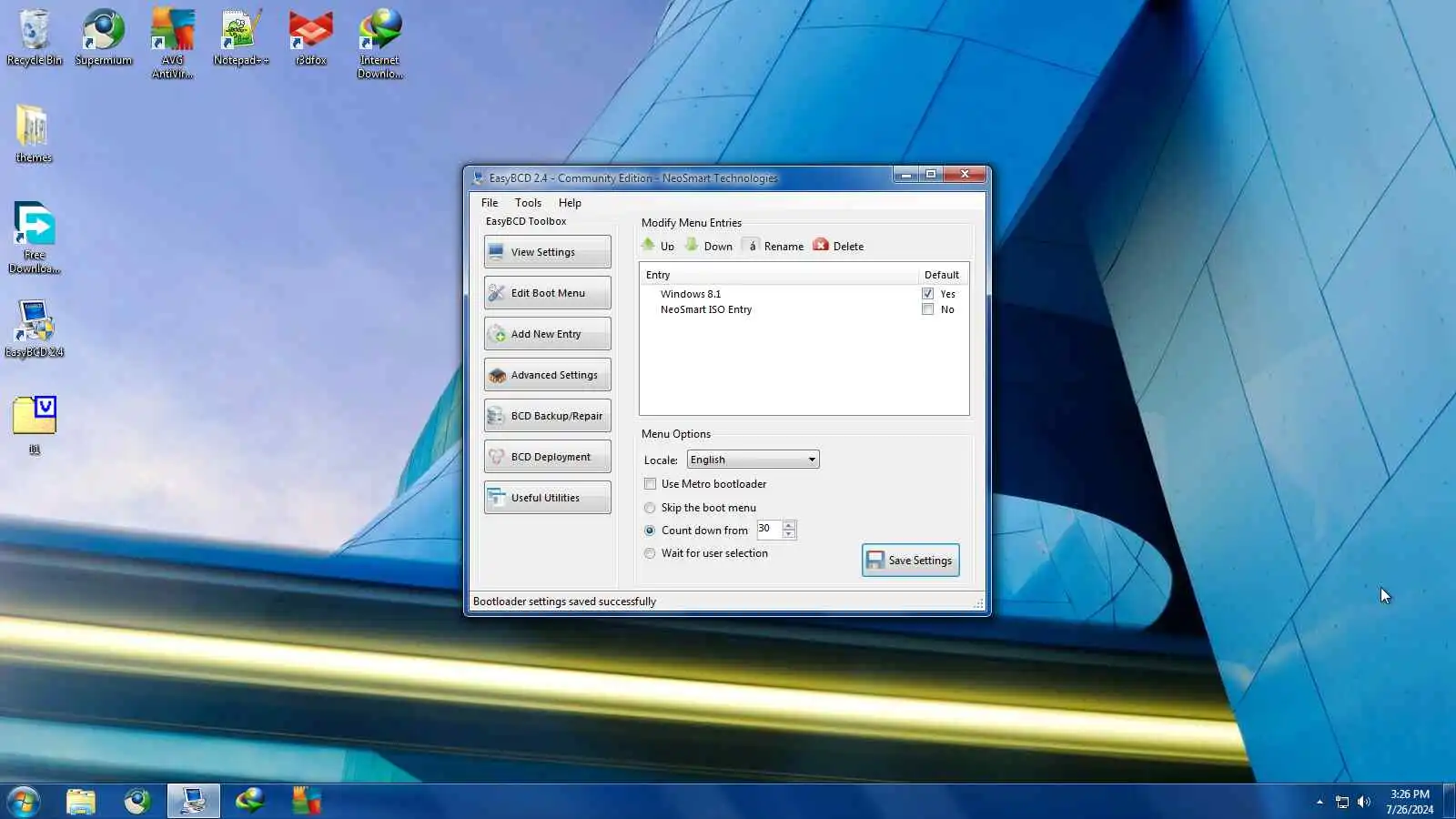Viewport: 1456px width, 819px height.
Task: Open the View Settings toolbox page
Action: click(x=547, y=252)
